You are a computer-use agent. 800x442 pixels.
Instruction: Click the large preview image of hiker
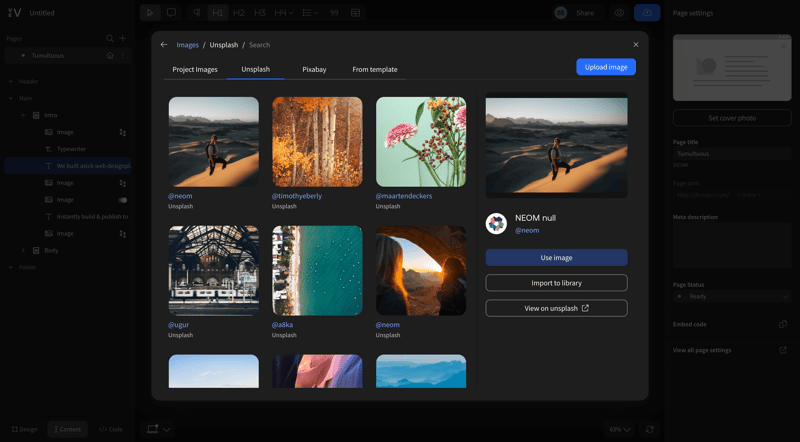[x=557, y=145]
